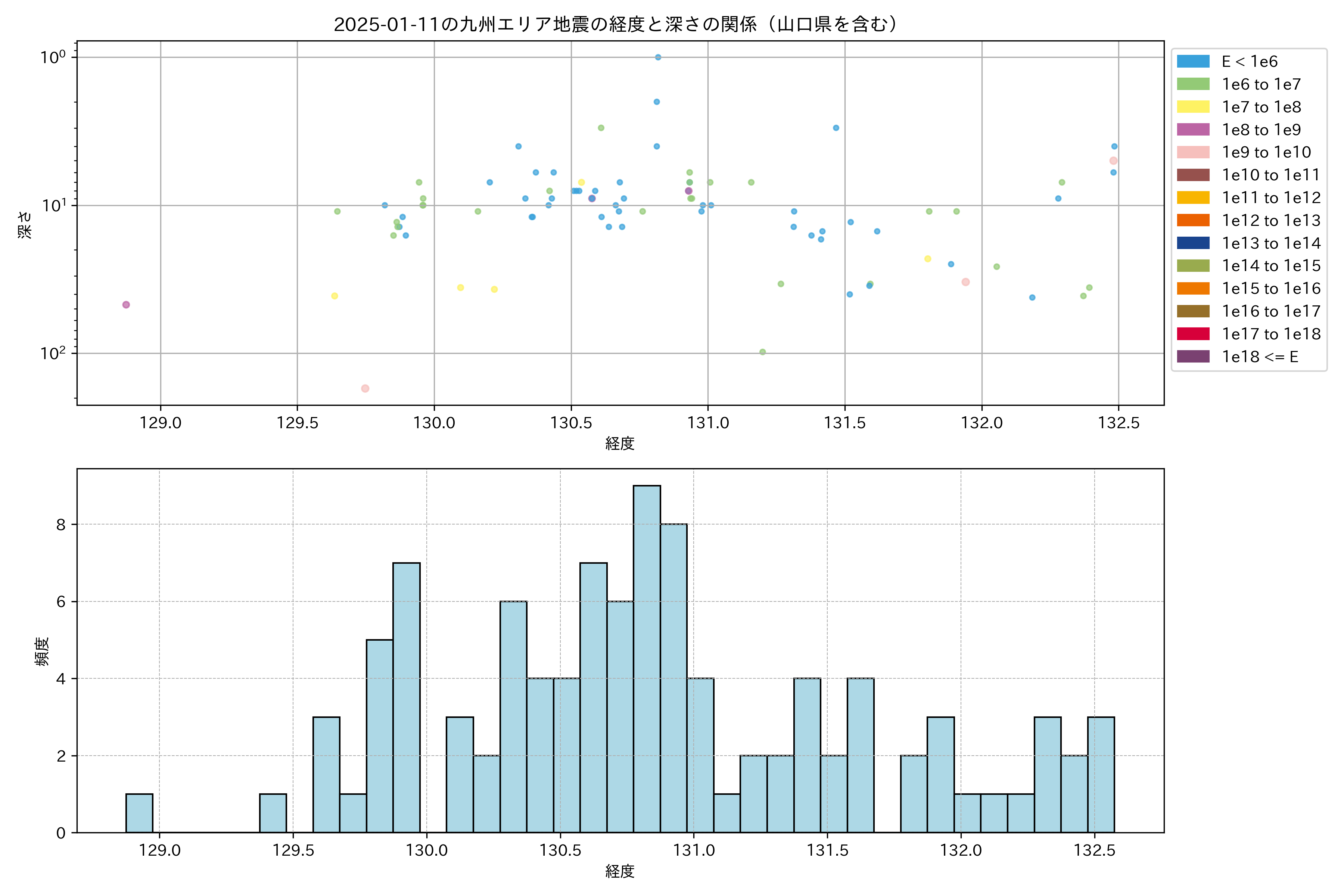The width and height of the screenshot is (1344, 896).
Task: Click the green 1e6 to 1e7 legend swatch
Action: pos(1193,84)
